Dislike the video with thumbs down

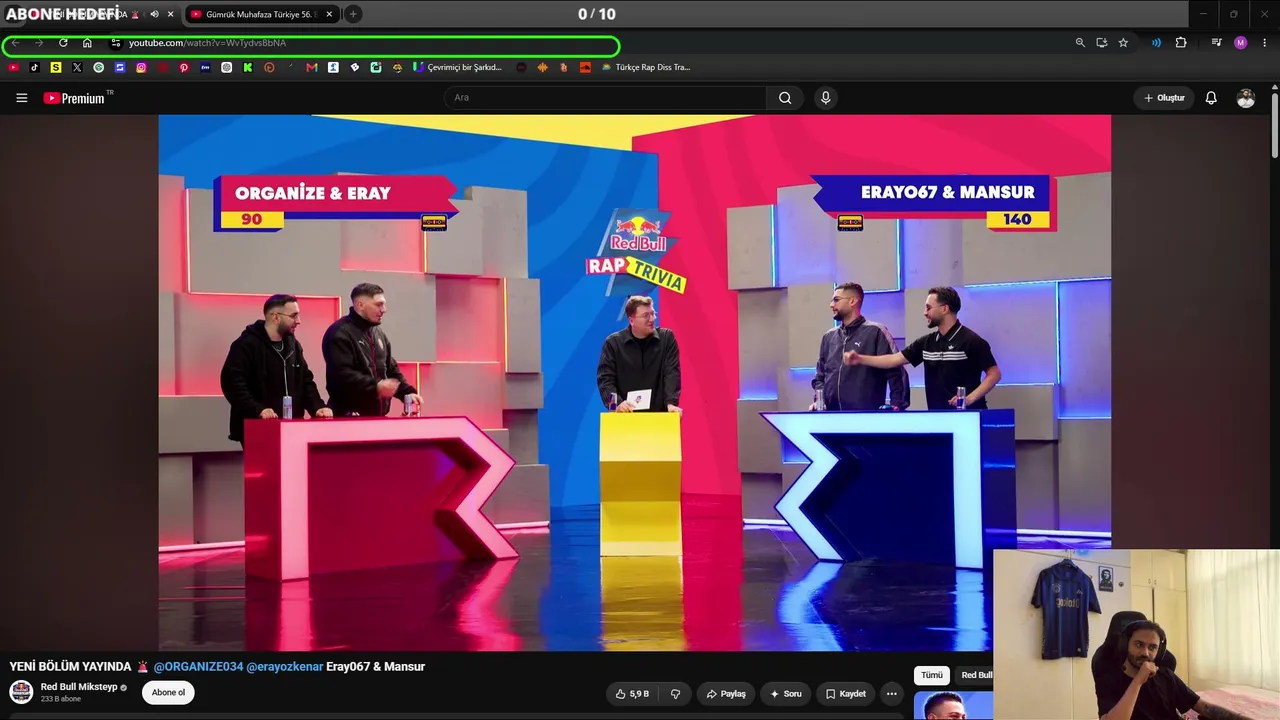675,694
